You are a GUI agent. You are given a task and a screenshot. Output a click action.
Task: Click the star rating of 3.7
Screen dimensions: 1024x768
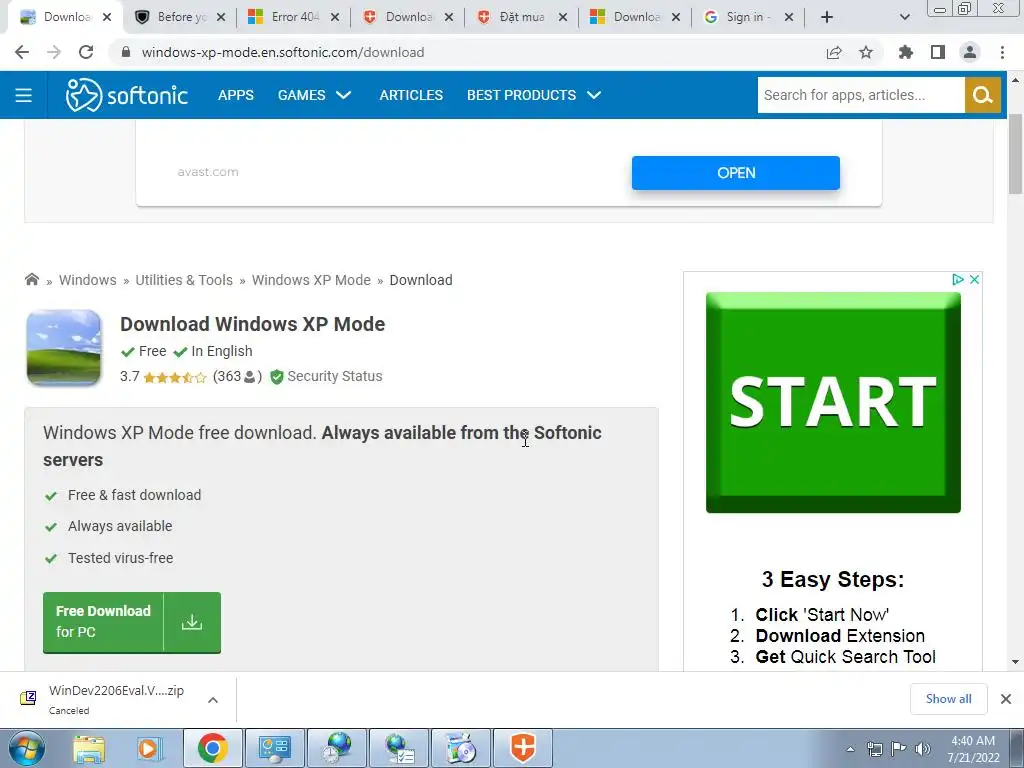click(174, 377)
